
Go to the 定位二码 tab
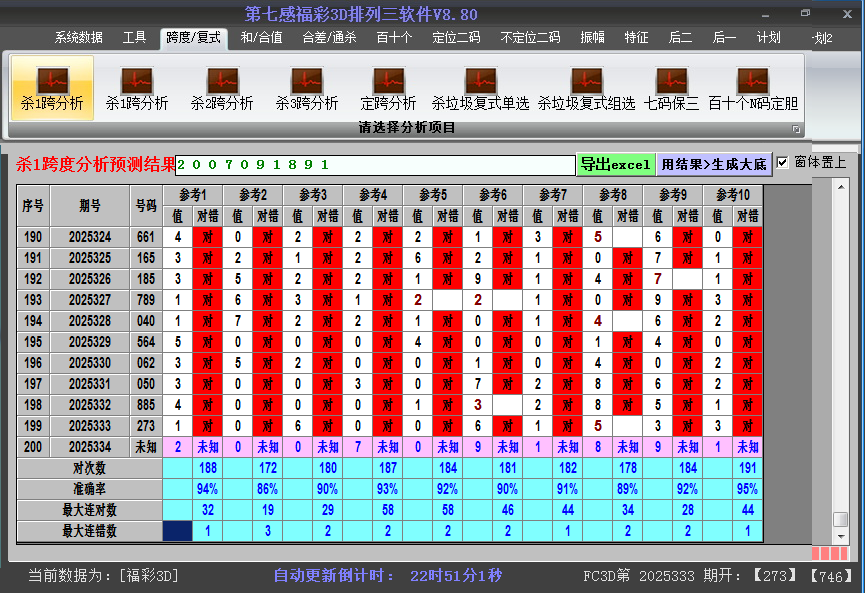(455, 38)
